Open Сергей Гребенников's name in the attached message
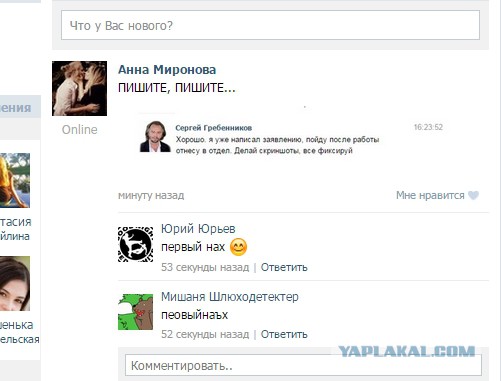 (x=214, y=128)
